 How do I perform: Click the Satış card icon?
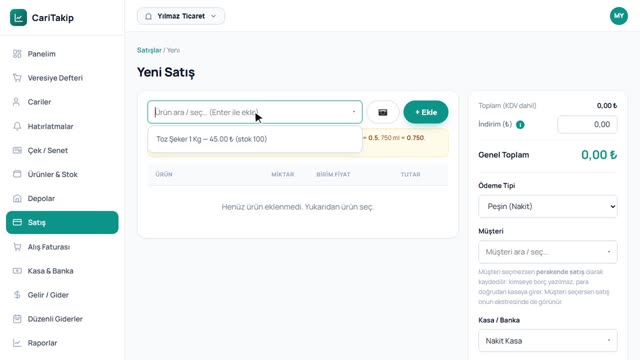pyautogui.click(x=17, y=222)
